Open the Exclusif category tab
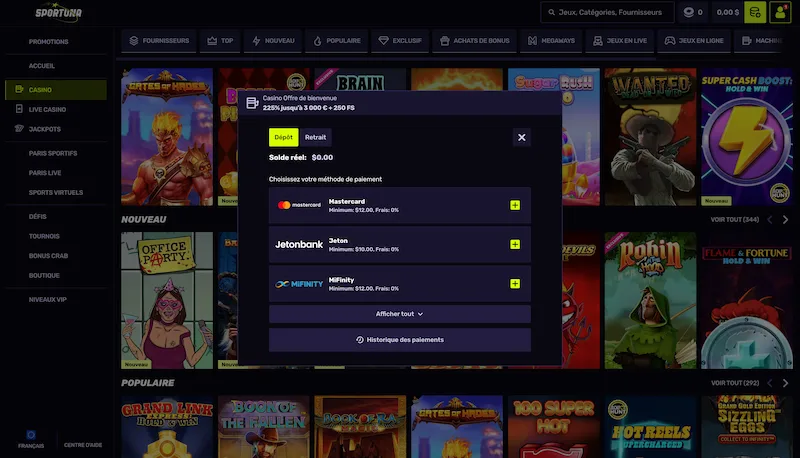Screen dimensions: 800x458 [x=400, y=41]
